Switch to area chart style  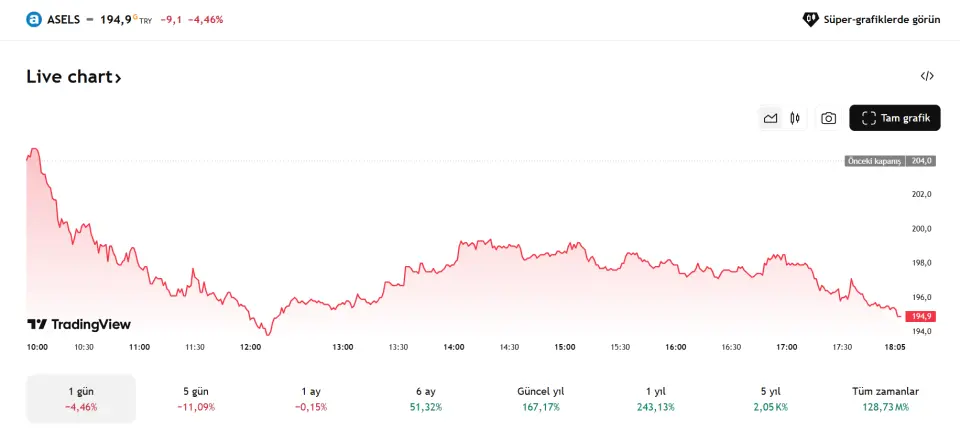click(770, 118)
